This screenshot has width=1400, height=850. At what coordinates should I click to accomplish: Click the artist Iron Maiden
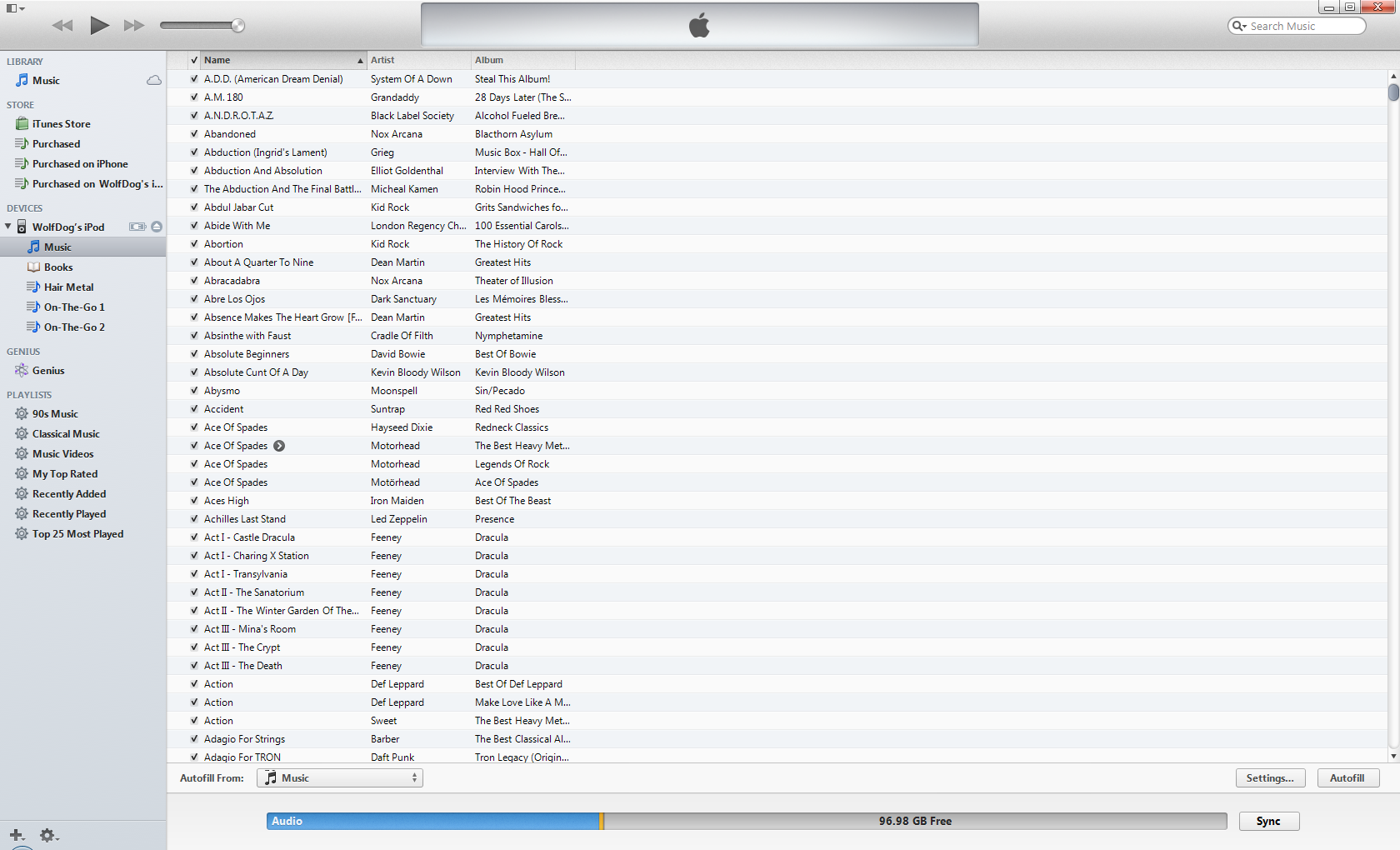coord(397,501)
